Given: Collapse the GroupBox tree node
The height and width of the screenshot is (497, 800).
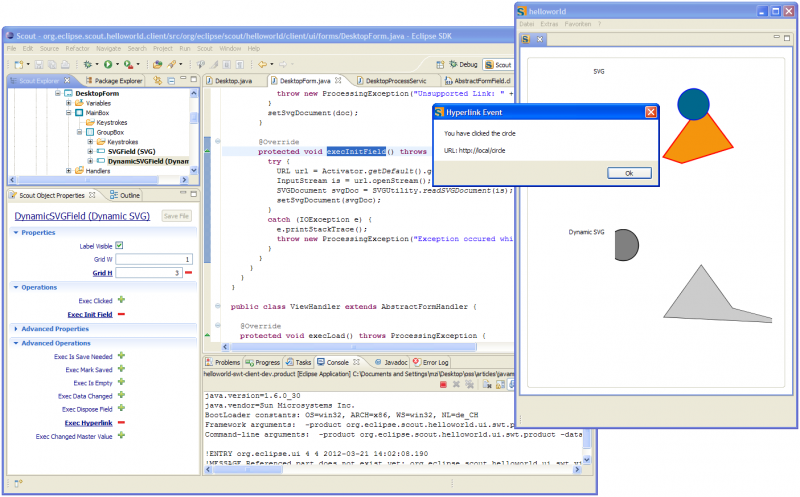Looking at the screenshot, I should [x=80, y=132].
